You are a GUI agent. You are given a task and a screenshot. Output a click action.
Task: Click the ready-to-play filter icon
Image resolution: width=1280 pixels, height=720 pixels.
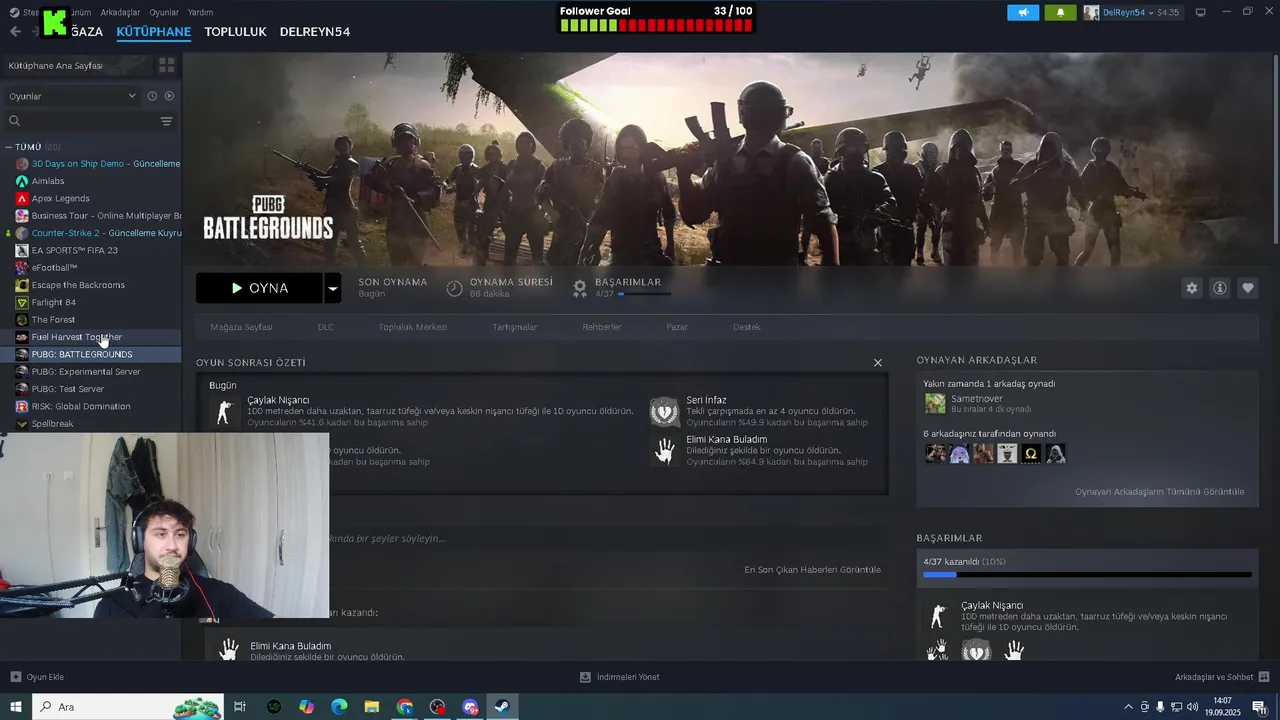(169, 96)
